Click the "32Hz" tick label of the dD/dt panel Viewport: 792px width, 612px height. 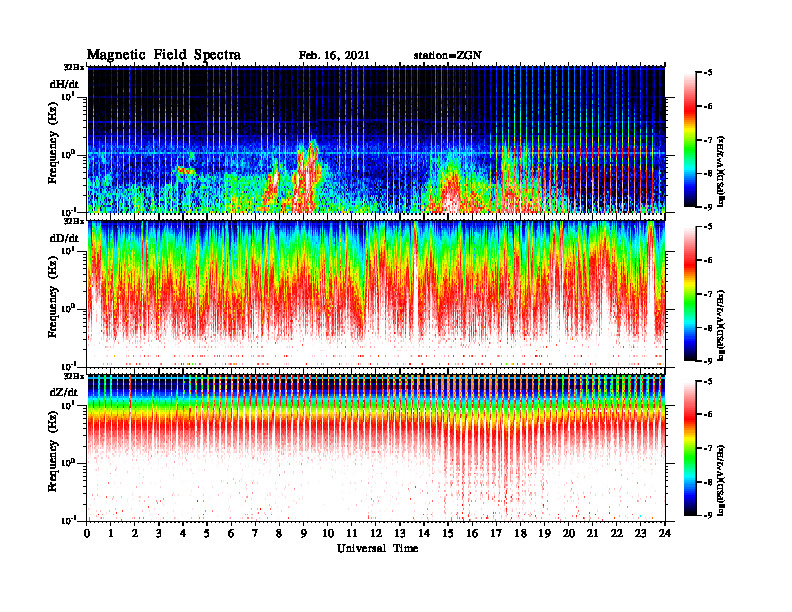click(74, 221)
